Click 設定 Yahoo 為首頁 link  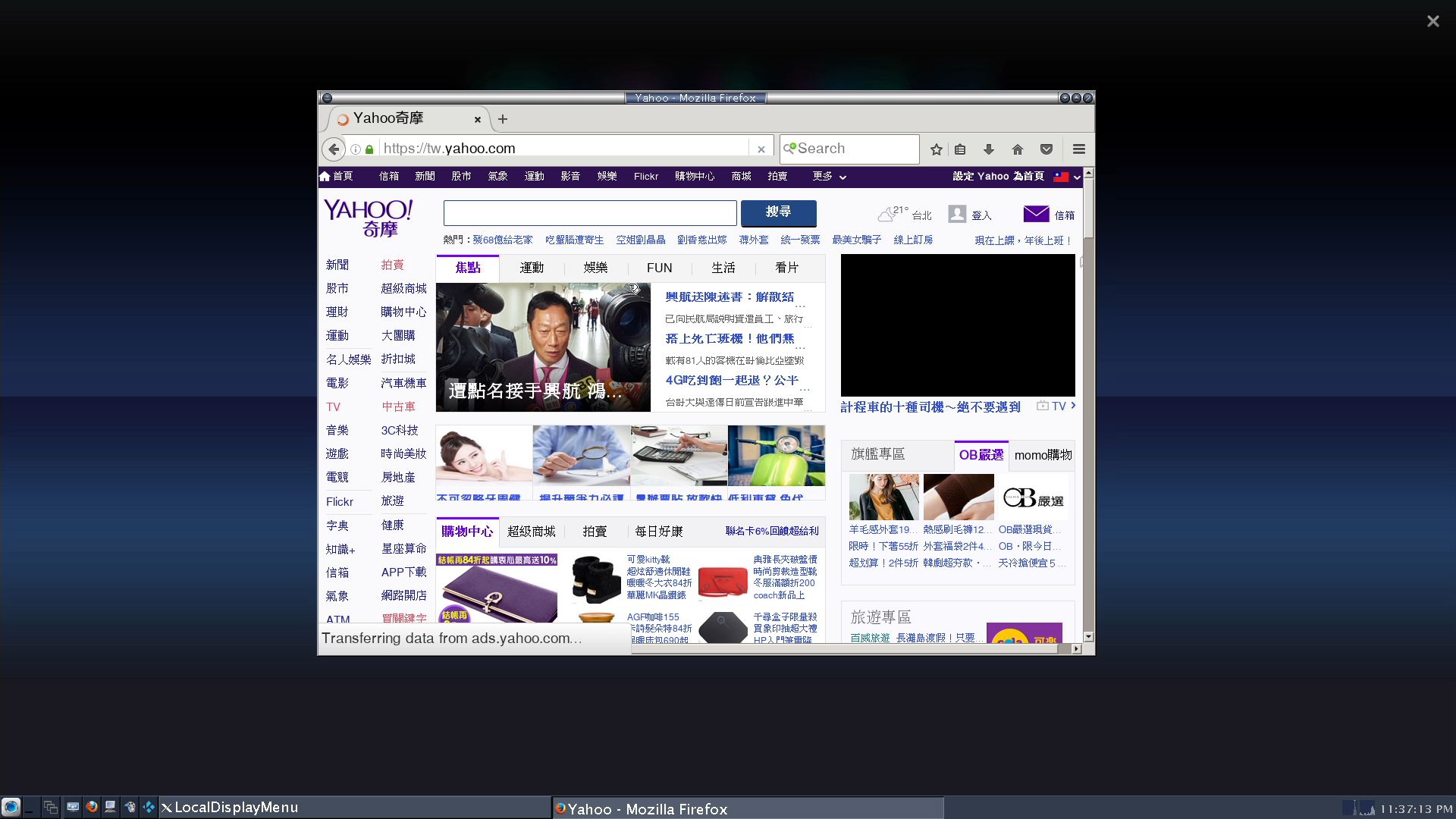point(998,177)
